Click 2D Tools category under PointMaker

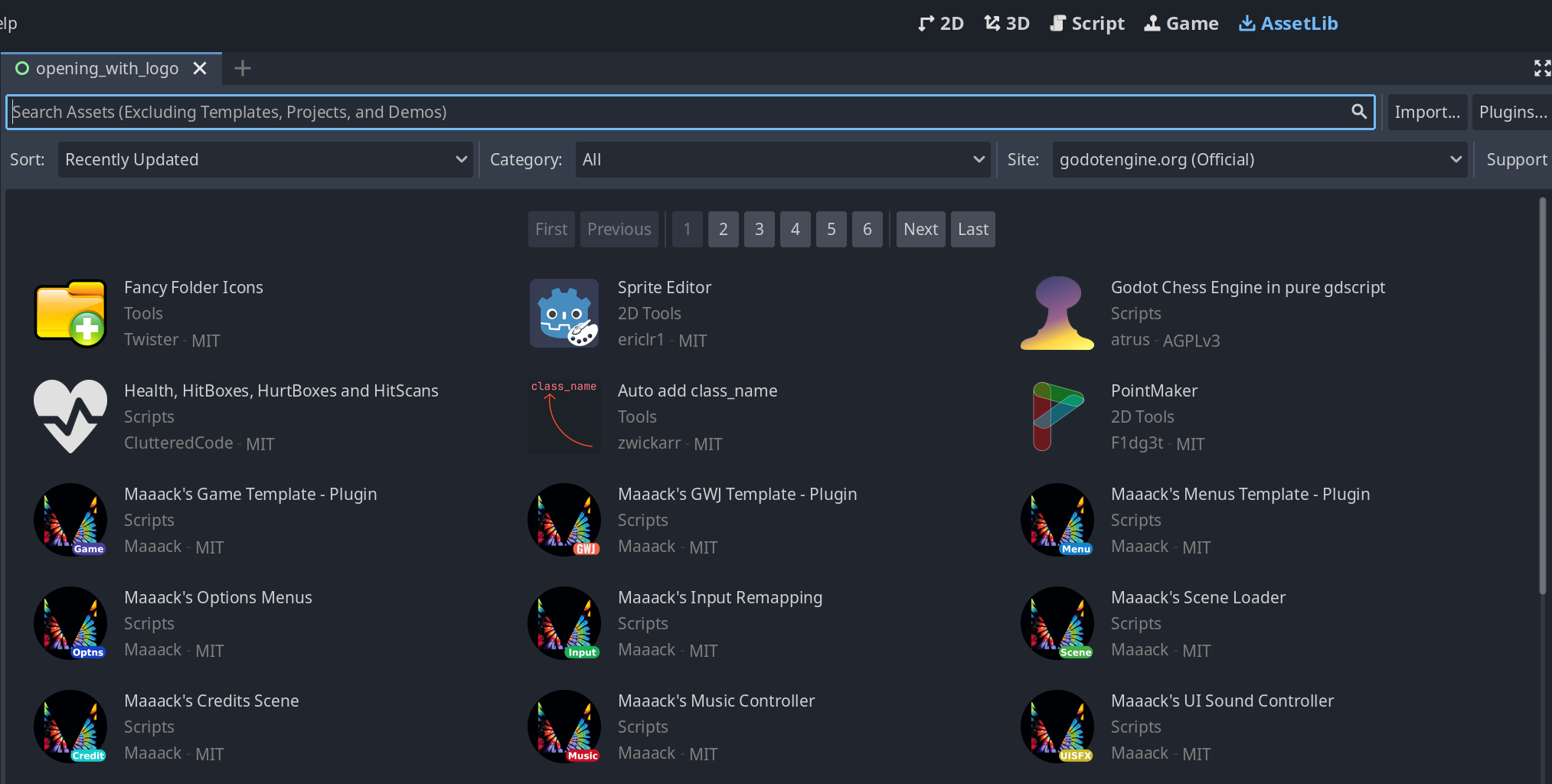click(x=1142, y=417)
